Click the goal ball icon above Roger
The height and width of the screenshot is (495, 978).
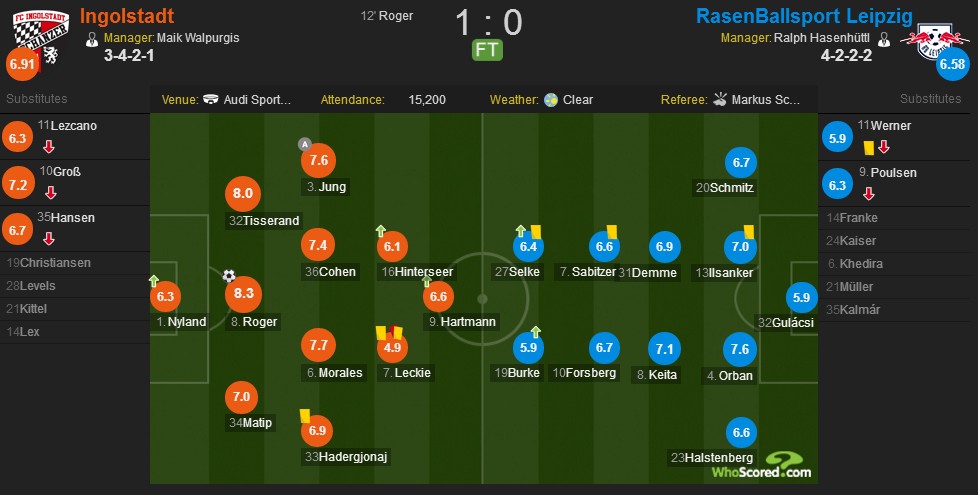tap(229, 276)
